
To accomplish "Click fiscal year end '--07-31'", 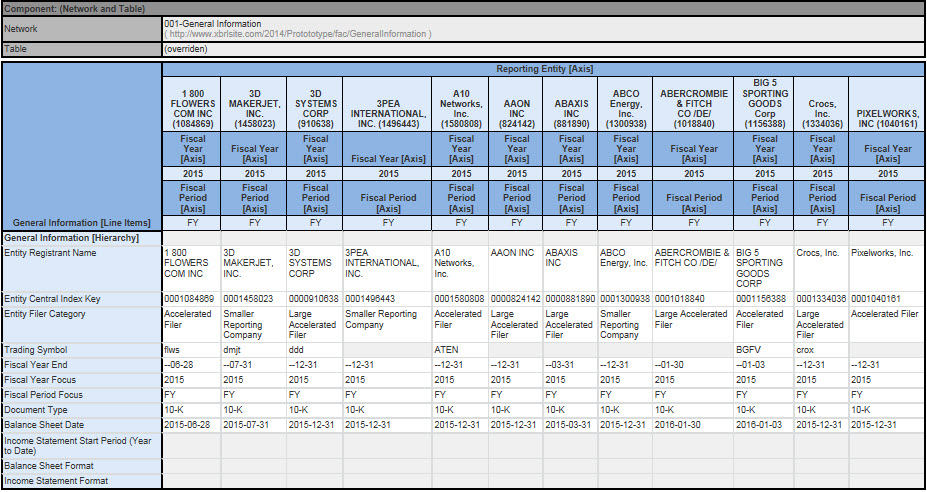I will pyautogui.click(x=238, y=365).
